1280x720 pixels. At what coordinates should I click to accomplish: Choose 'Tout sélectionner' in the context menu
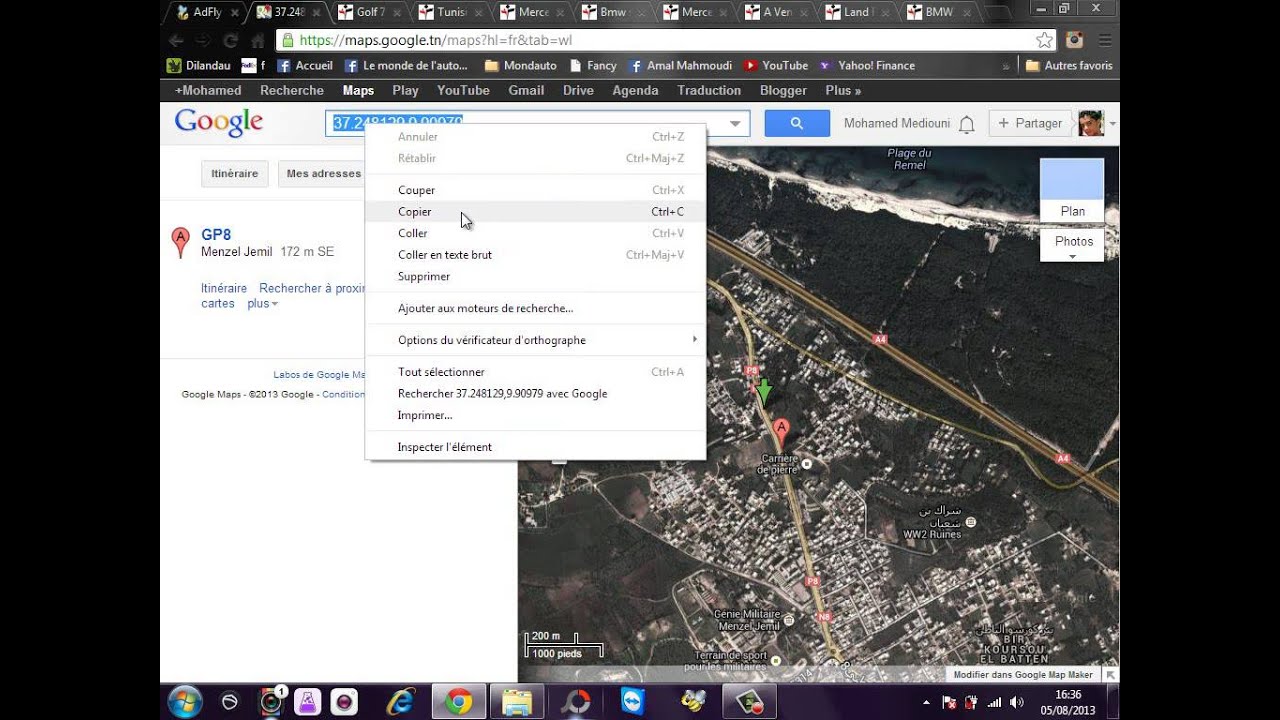pos(535,372)
